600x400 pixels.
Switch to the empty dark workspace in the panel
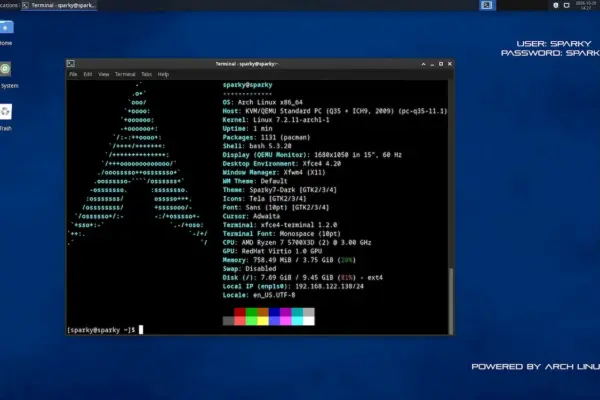tap(522, 5)
